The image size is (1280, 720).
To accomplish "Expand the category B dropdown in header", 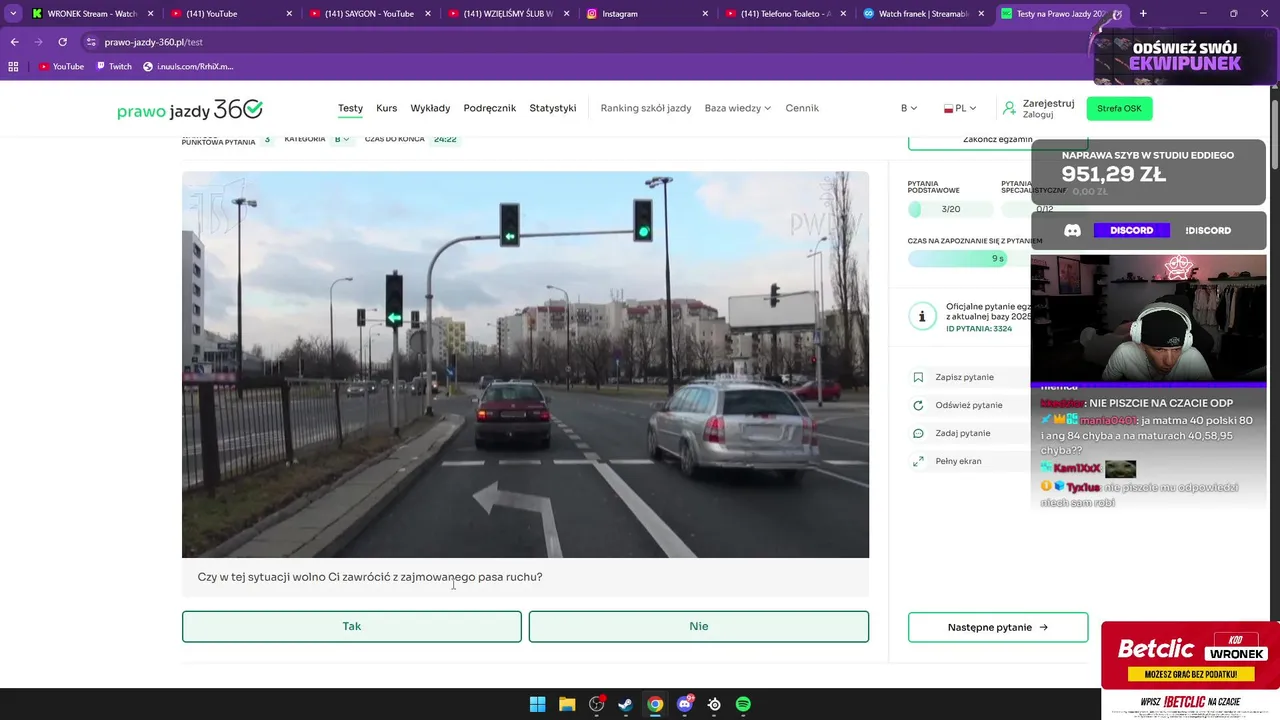I will click(x=908, y=108).
